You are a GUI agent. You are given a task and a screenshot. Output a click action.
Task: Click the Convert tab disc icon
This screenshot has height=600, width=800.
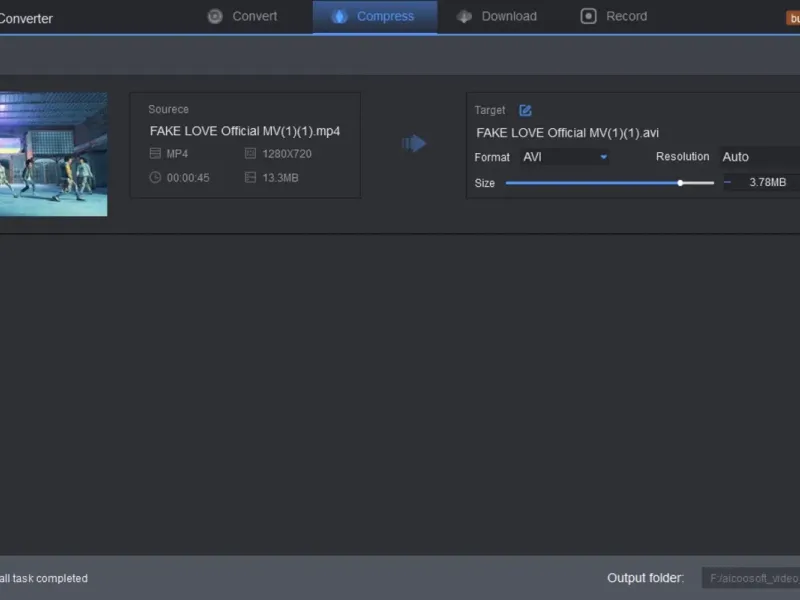(215, 16)
